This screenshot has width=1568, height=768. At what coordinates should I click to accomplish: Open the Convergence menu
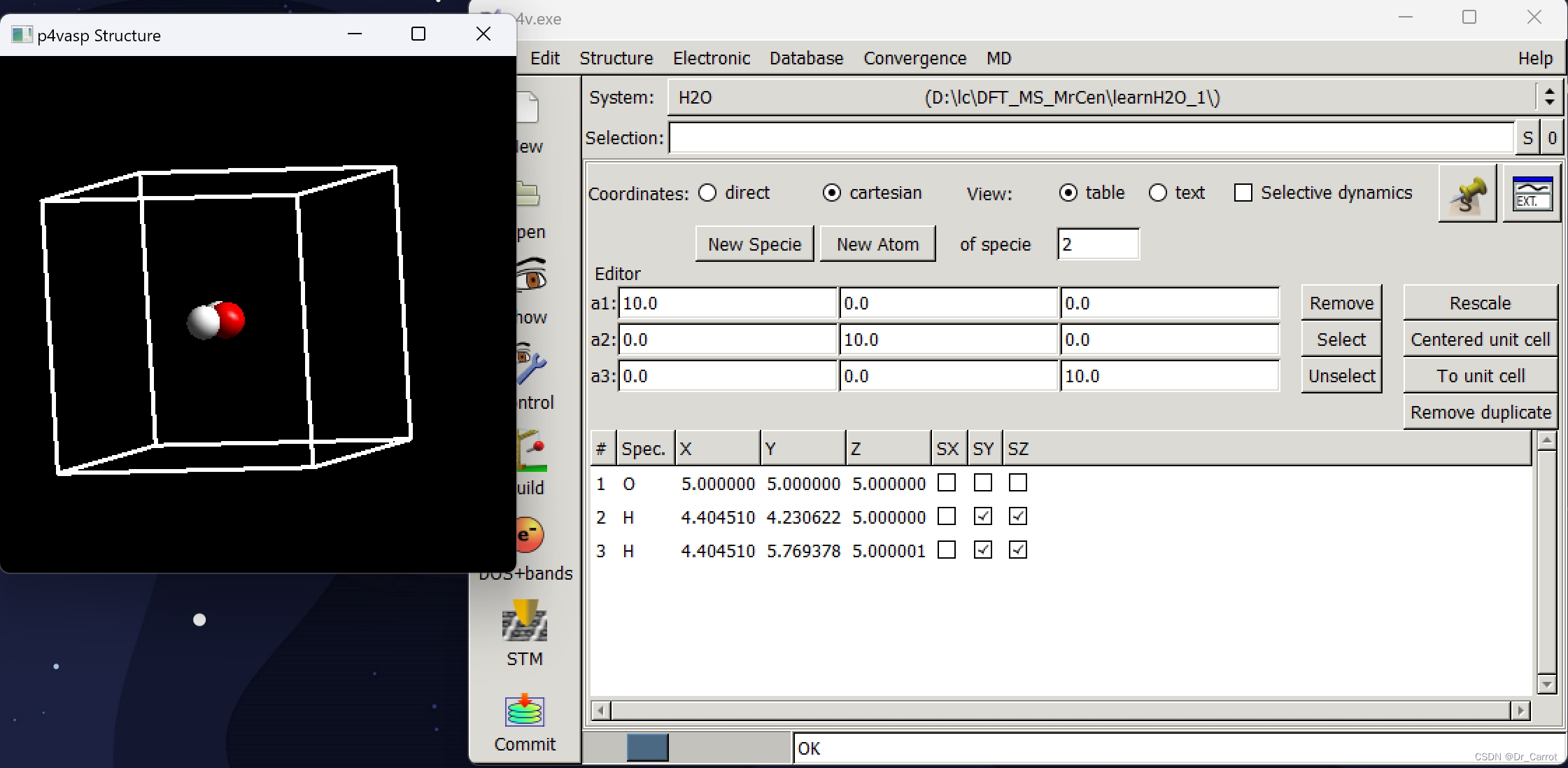point(914,58)
